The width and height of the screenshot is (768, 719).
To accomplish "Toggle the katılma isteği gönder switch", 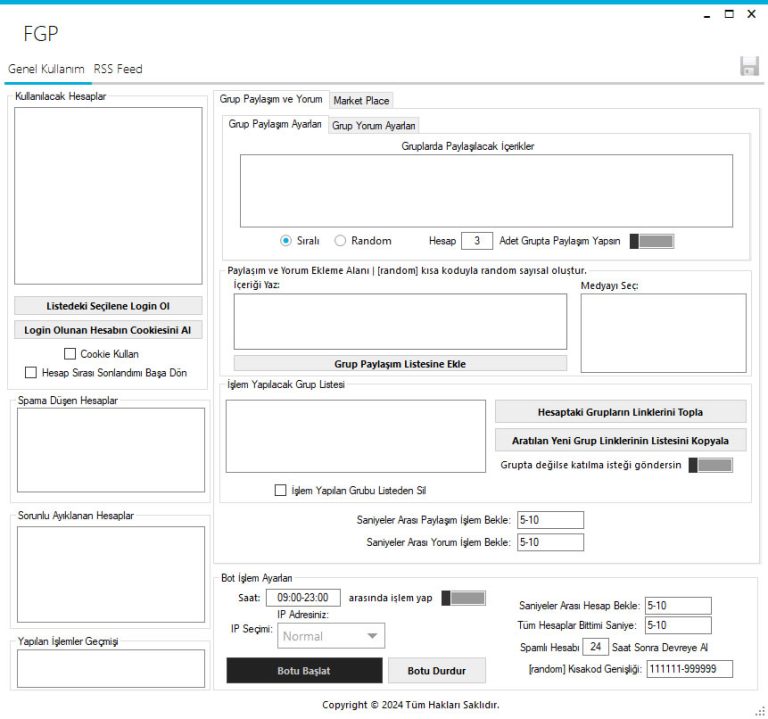I will coord(710,465).
